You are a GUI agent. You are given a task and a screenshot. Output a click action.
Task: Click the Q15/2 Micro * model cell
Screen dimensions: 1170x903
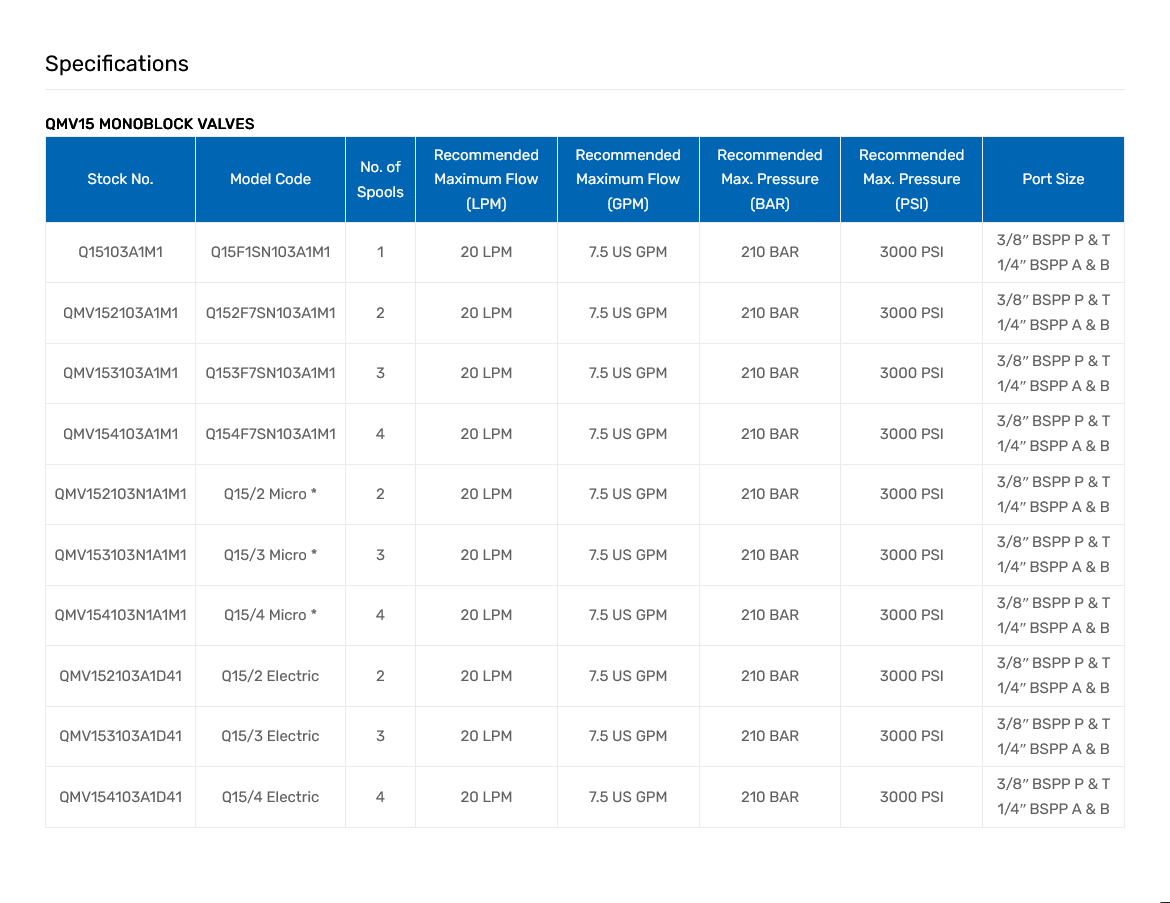[270, 494]
